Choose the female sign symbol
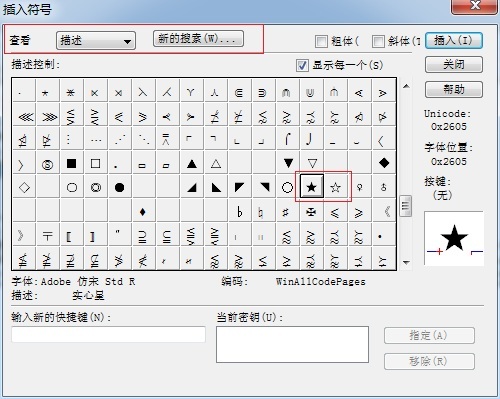Screen dimensions: 500x399 click(x=359, y=187)
